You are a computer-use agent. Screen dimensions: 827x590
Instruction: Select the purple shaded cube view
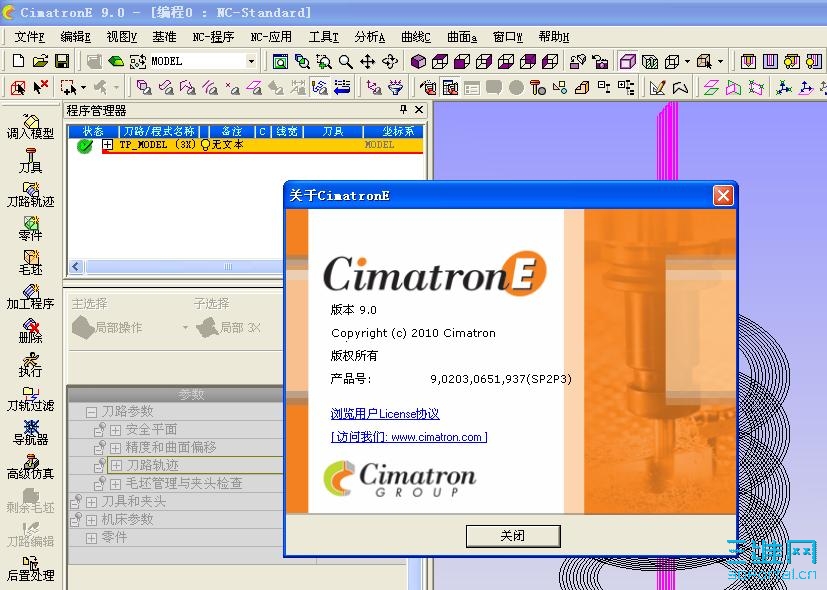[x=418, y=62]
